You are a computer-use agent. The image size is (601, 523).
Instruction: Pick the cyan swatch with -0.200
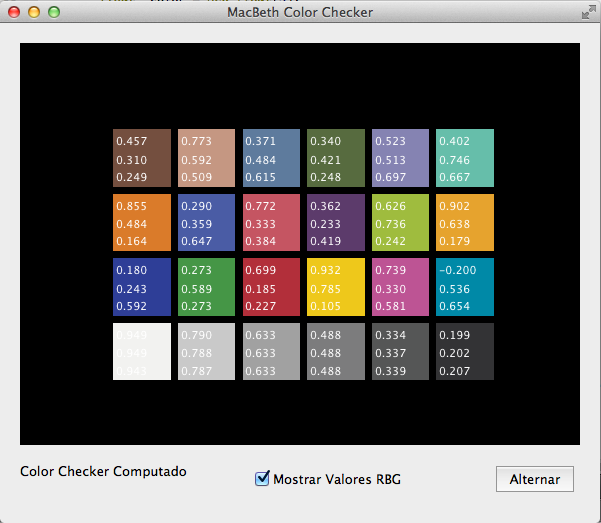pyautogui.click(x=465, y=287)
